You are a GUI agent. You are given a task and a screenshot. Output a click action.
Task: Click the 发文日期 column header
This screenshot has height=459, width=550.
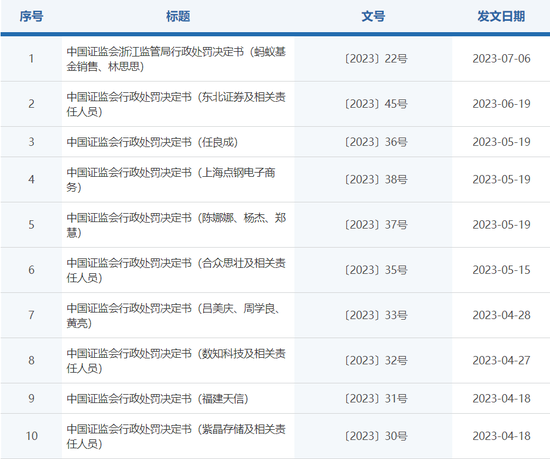tap(501, 16)
